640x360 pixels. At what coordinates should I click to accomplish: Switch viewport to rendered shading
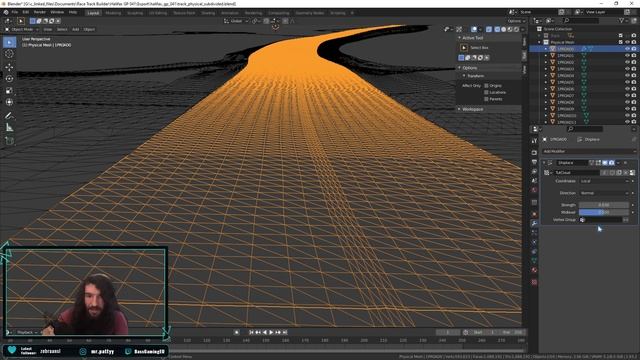516,29
